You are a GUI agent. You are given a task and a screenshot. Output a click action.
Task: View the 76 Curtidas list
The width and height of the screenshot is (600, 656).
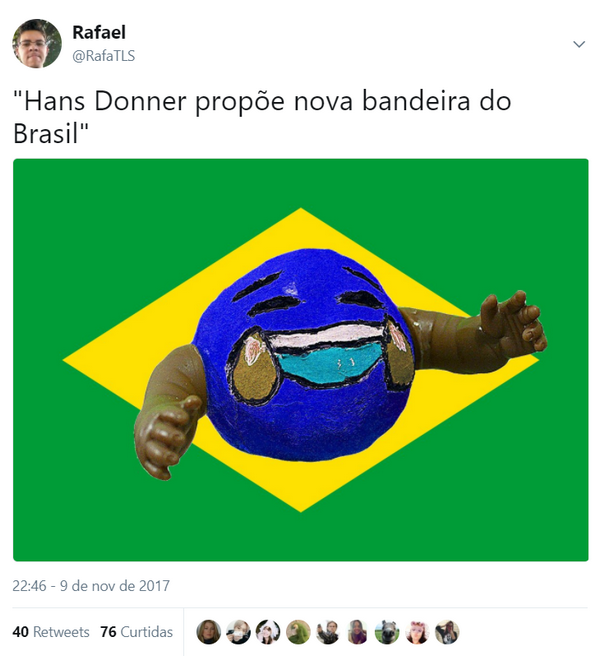pyautogui.click(x=136, y=632)
